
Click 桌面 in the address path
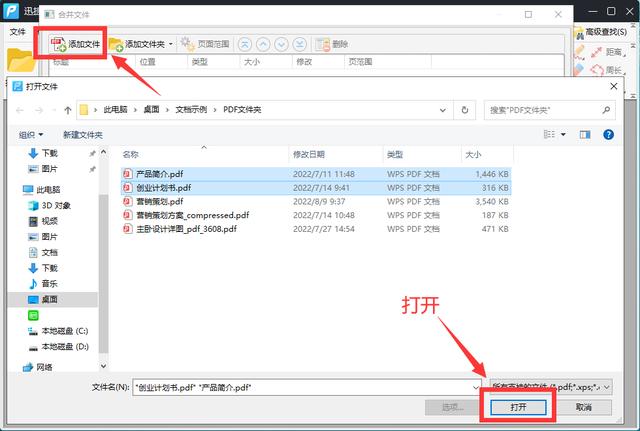(x=151, y=109)
